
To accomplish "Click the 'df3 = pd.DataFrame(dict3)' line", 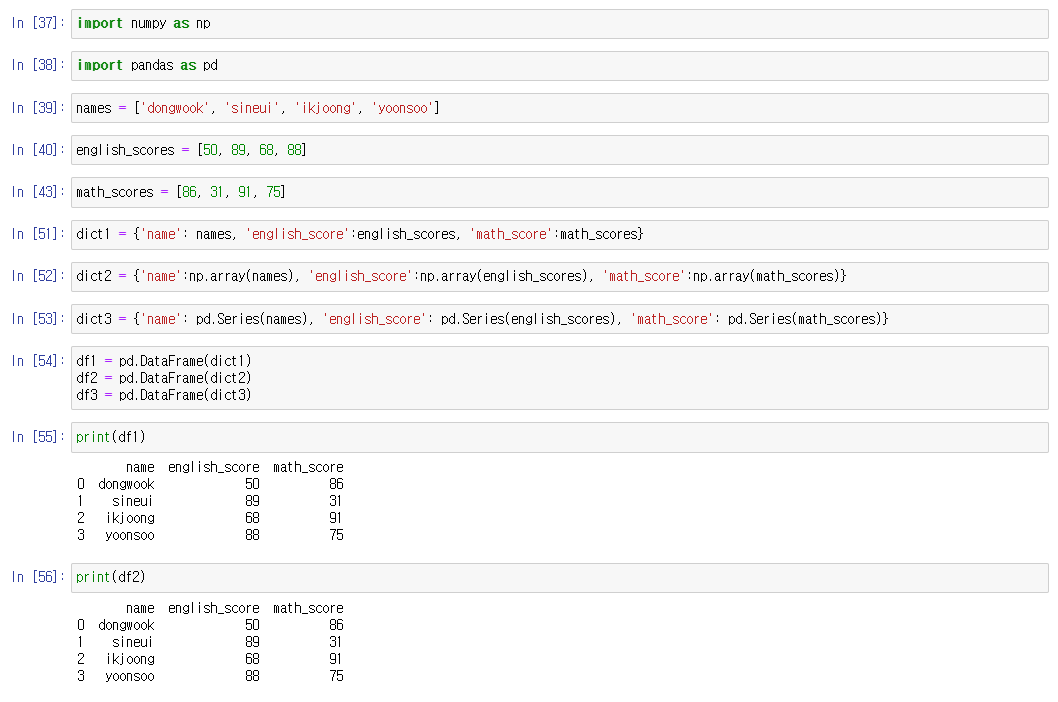I will 163,395.
